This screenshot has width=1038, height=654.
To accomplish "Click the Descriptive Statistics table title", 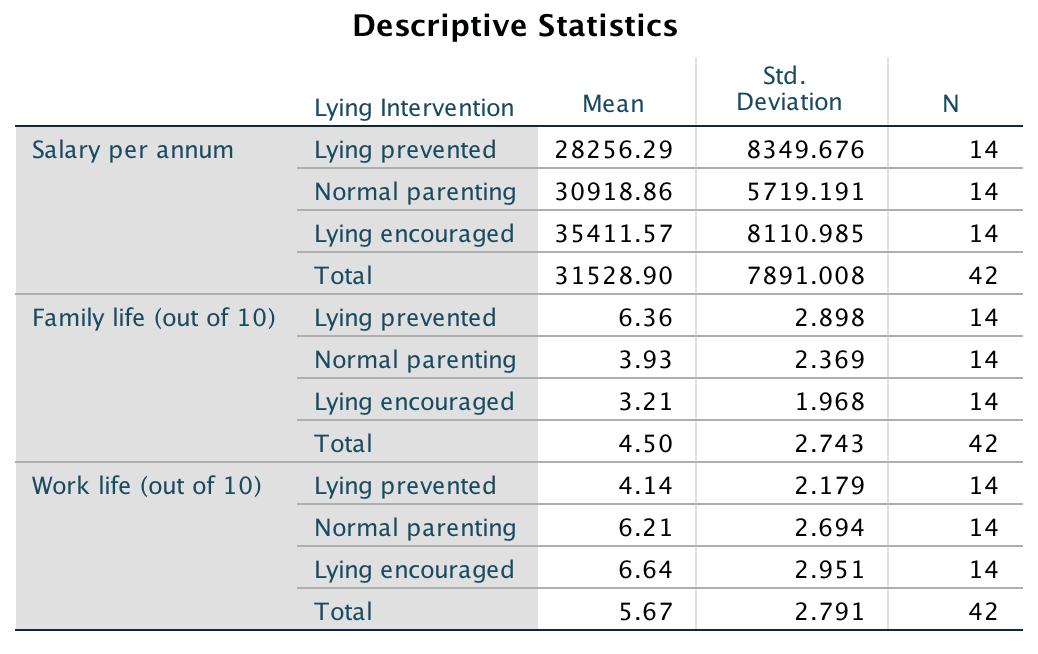I will point(515,26).
